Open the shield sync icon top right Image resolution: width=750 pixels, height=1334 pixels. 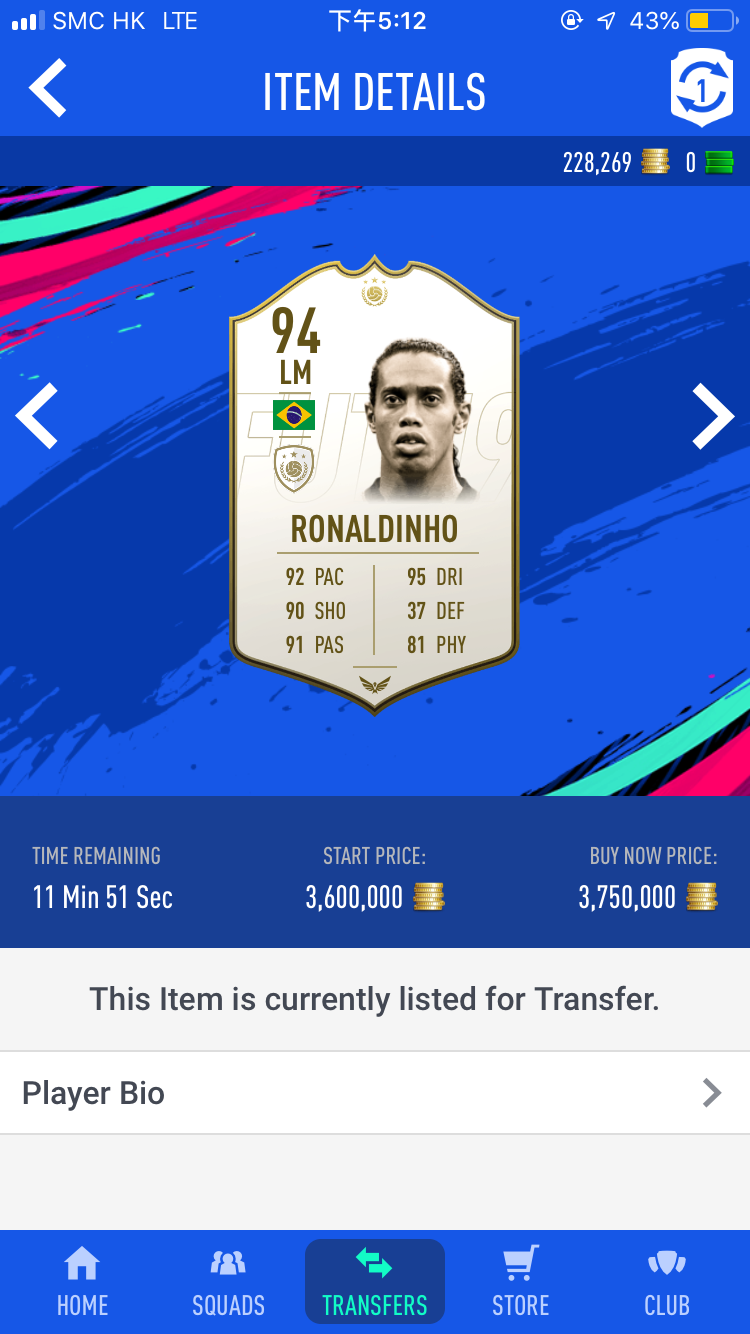pos(701,88)
